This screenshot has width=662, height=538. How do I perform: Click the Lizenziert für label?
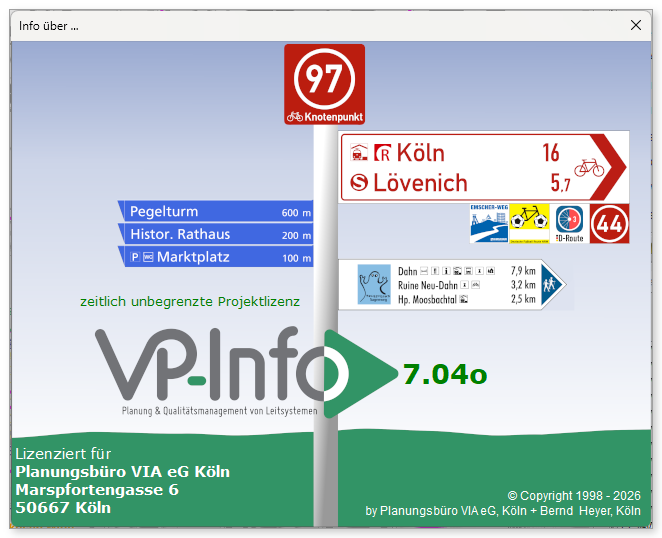point(63,454)
